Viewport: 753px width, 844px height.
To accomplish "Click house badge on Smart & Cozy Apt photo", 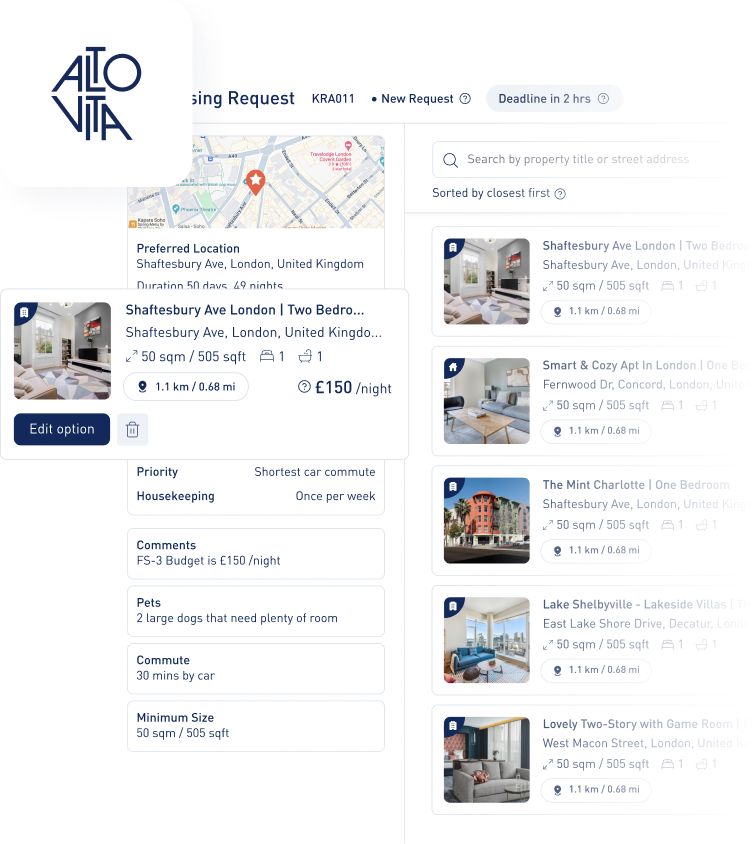I will pyautogui.click(x=453, y=367).
